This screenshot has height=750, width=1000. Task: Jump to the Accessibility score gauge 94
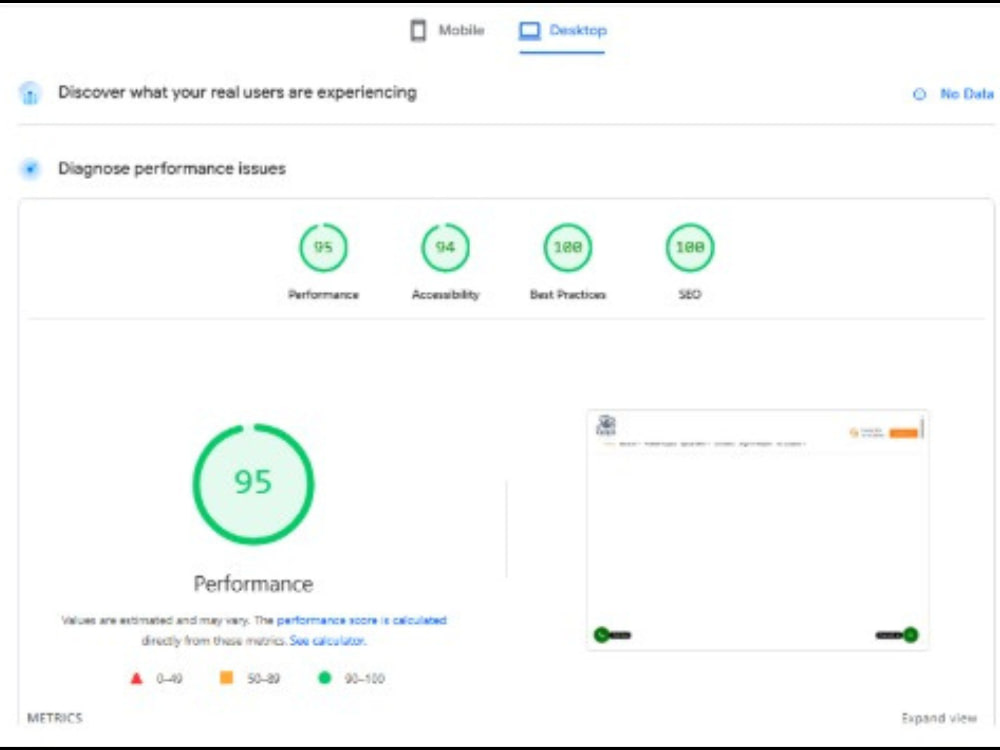coord(445,247)
